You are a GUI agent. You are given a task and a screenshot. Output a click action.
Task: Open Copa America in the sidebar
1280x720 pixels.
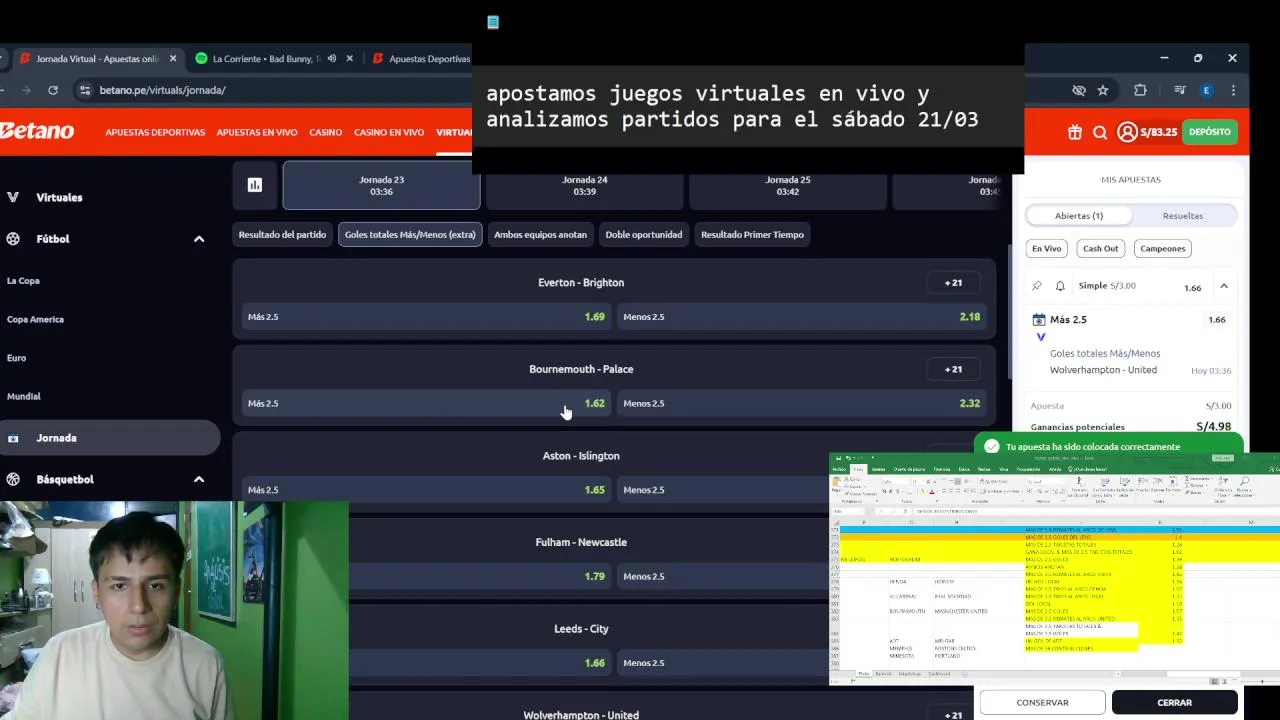click(35, 320)
